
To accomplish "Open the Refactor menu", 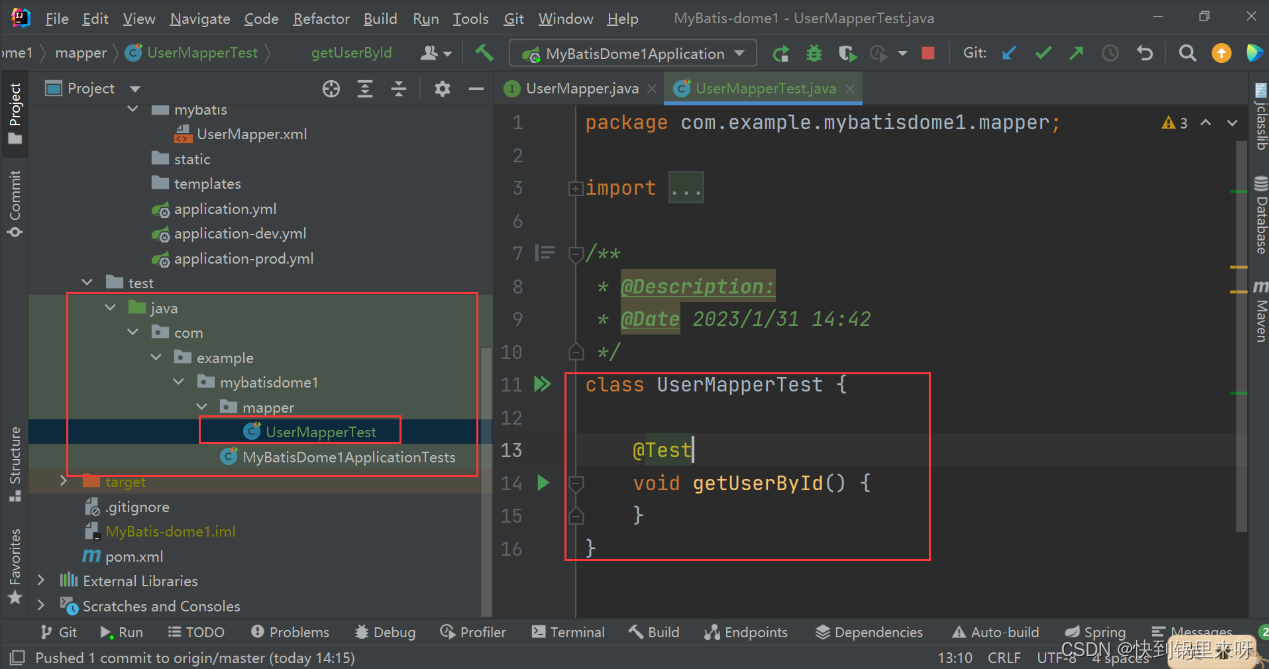I will 321,19.
